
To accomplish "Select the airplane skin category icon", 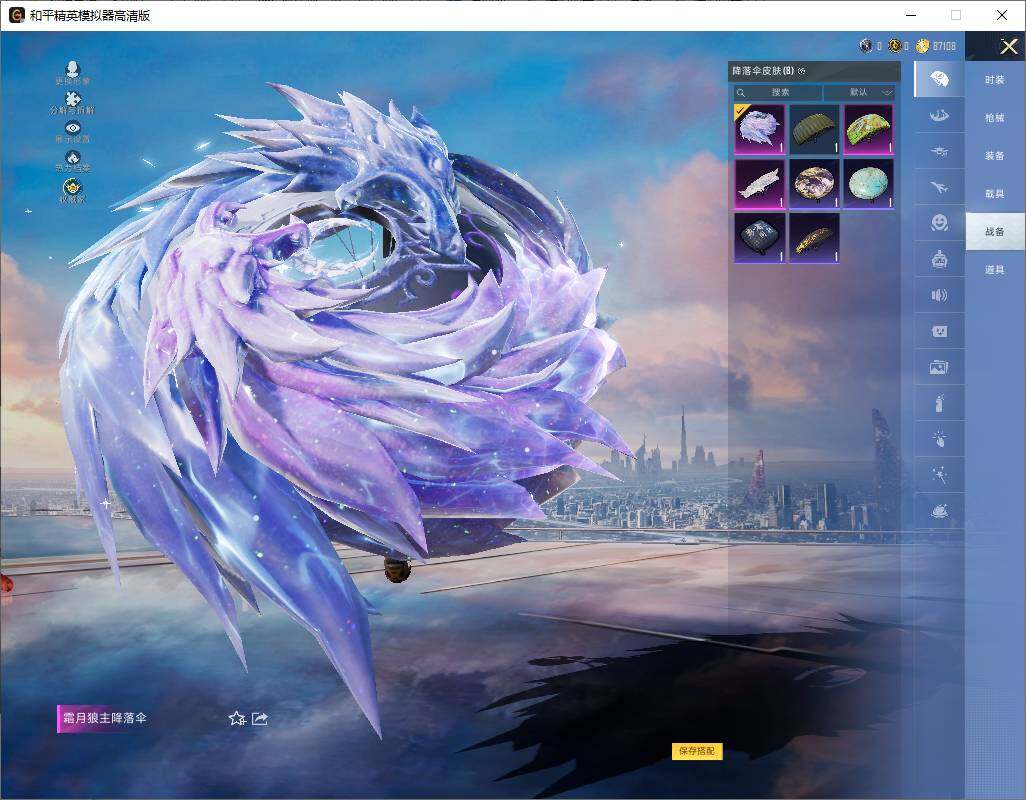I will 939,187.
